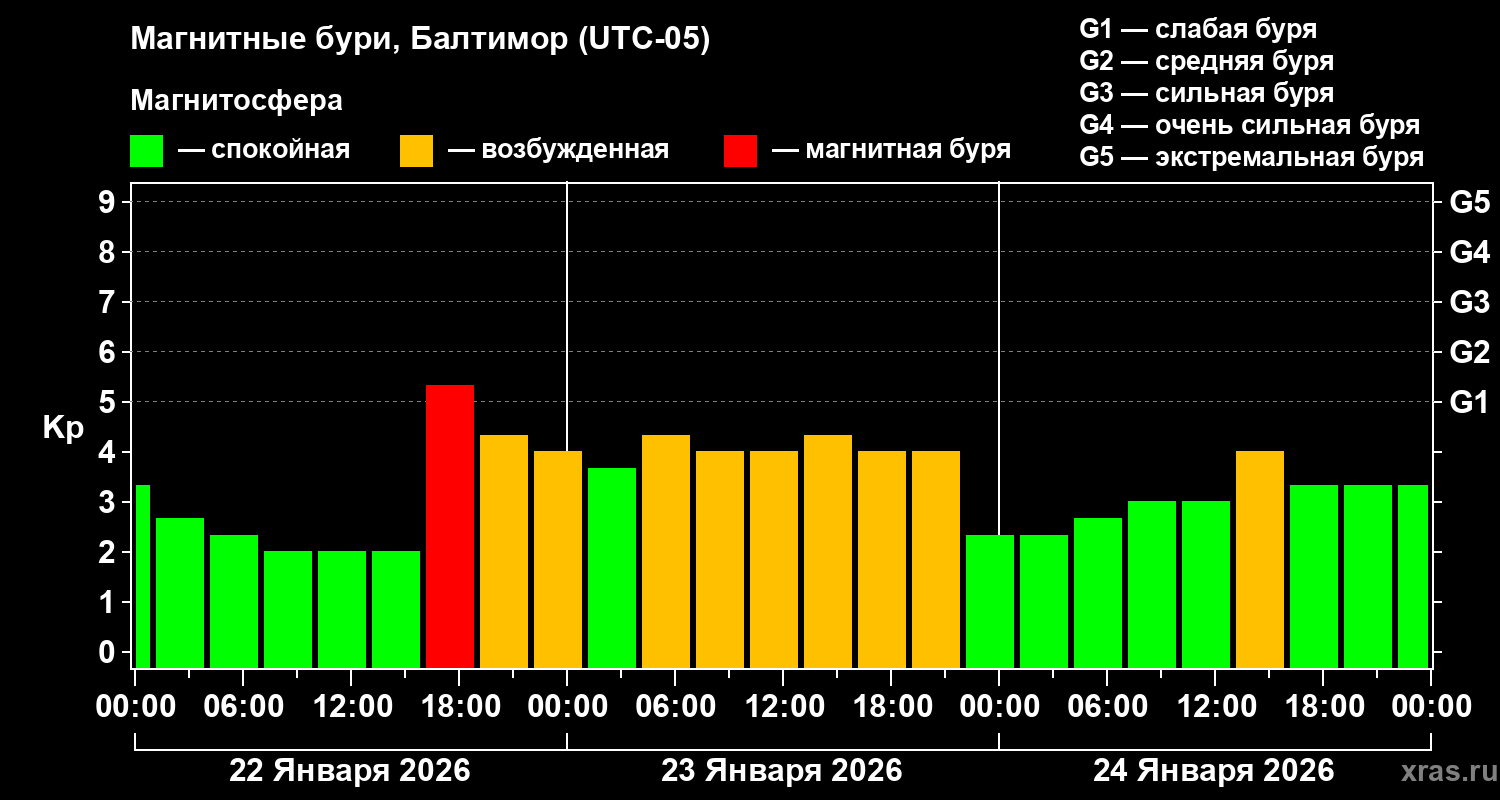This screenshot has height=800, width=1500.
Task: Click the 'Магнитосфера' legend heading
Action: (x=236, y=101)
